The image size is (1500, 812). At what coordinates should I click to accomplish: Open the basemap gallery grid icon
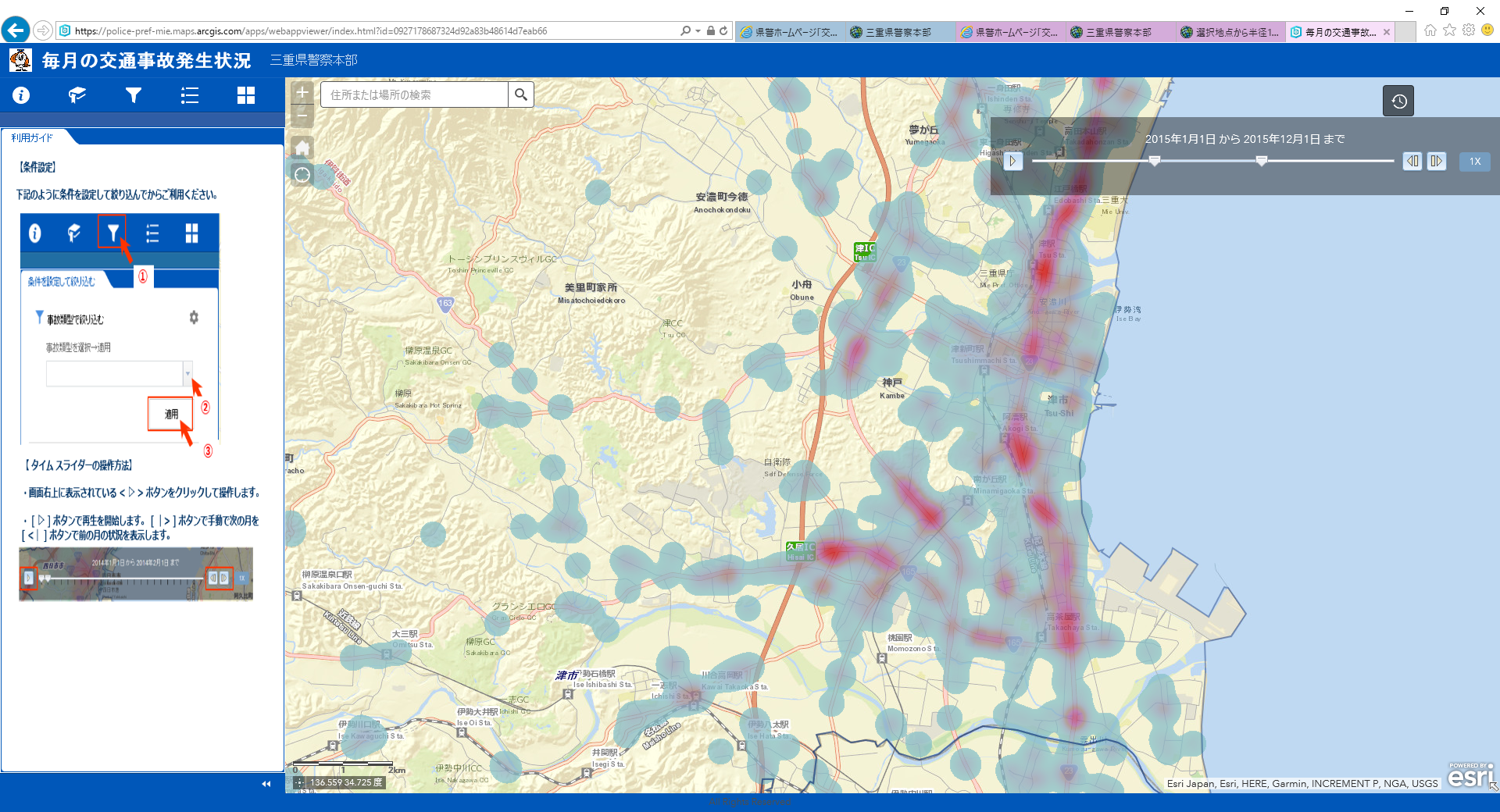point(246,95)
